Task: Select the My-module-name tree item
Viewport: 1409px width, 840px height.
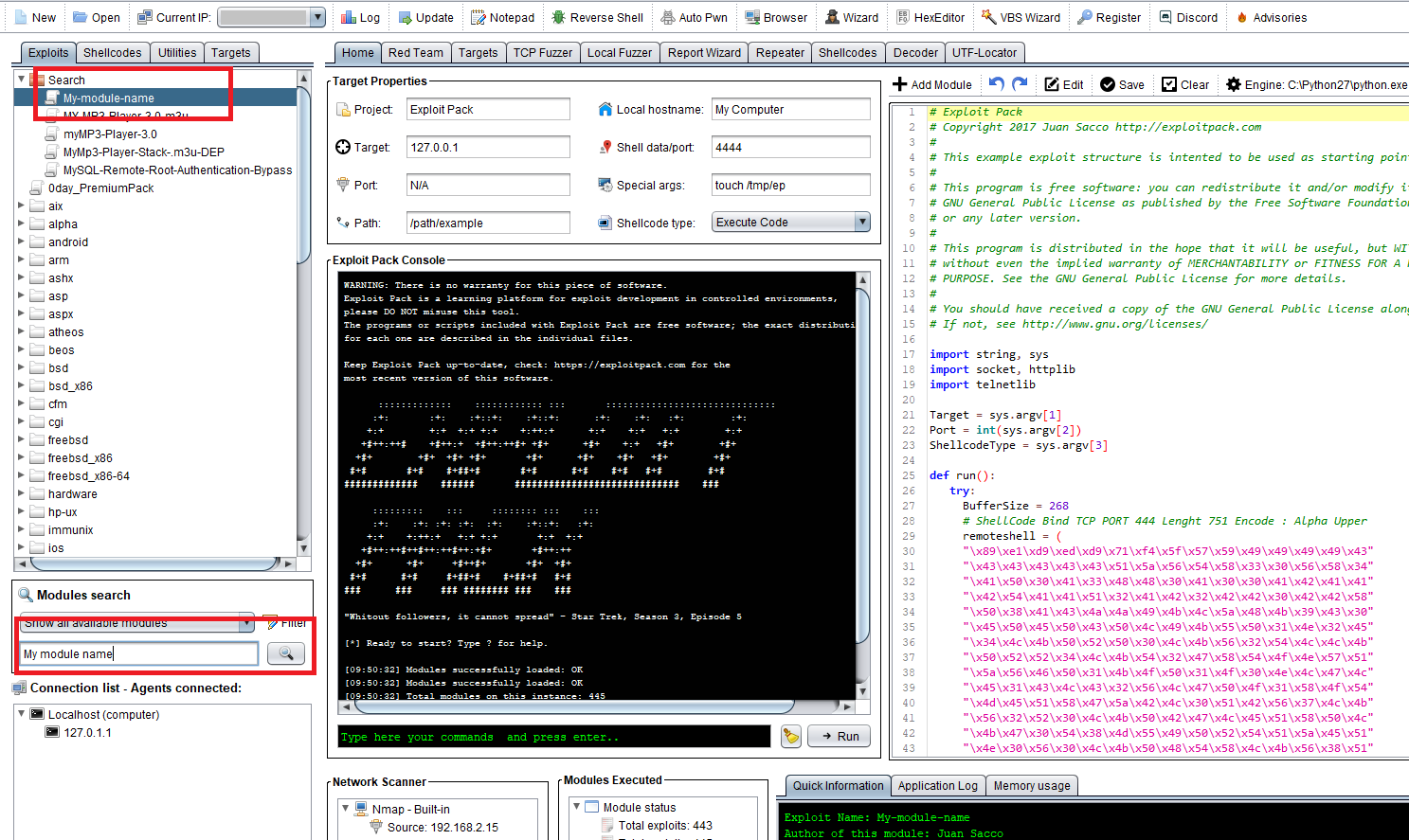Action: [108, 98]
